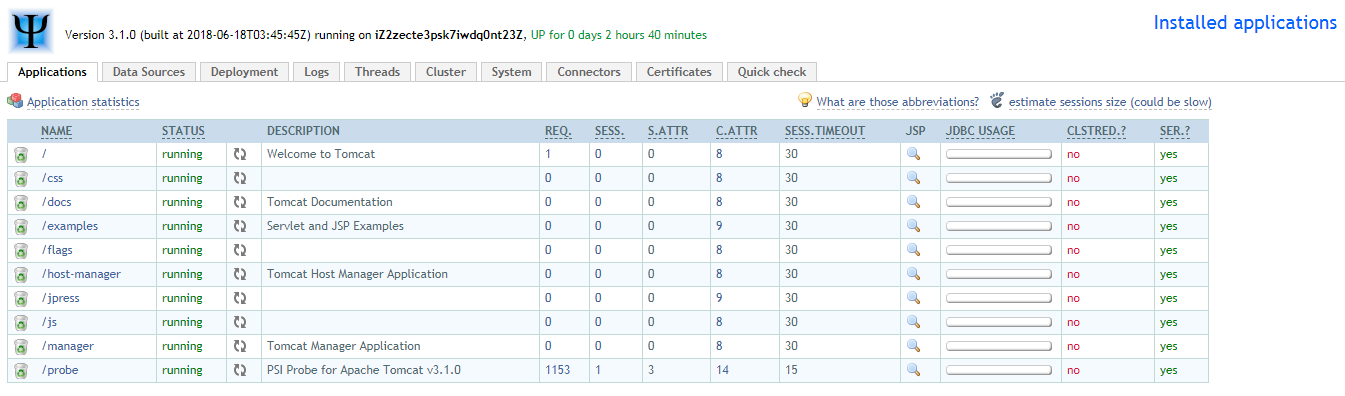Stop the /host-manager application via running status
Image resolution: width=1345 pixels, height=396 pixels.
(x=182, y=274)
